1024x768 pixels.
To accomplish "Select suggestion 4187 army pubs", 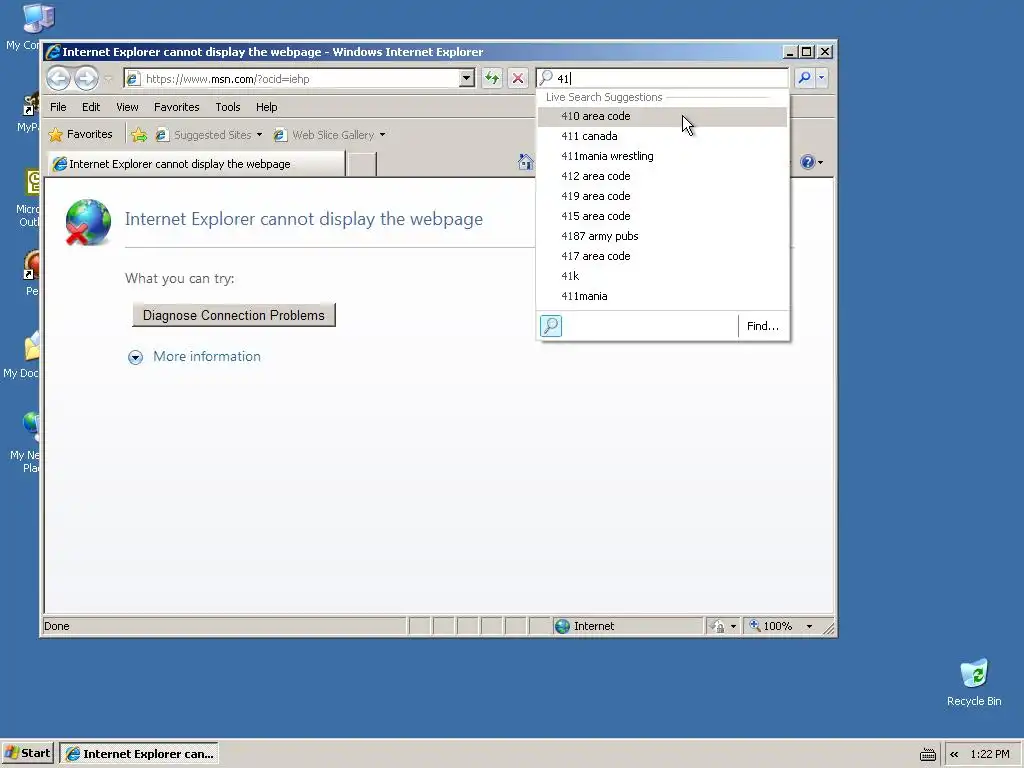I will pyautogui.click(x=662, y=236).
